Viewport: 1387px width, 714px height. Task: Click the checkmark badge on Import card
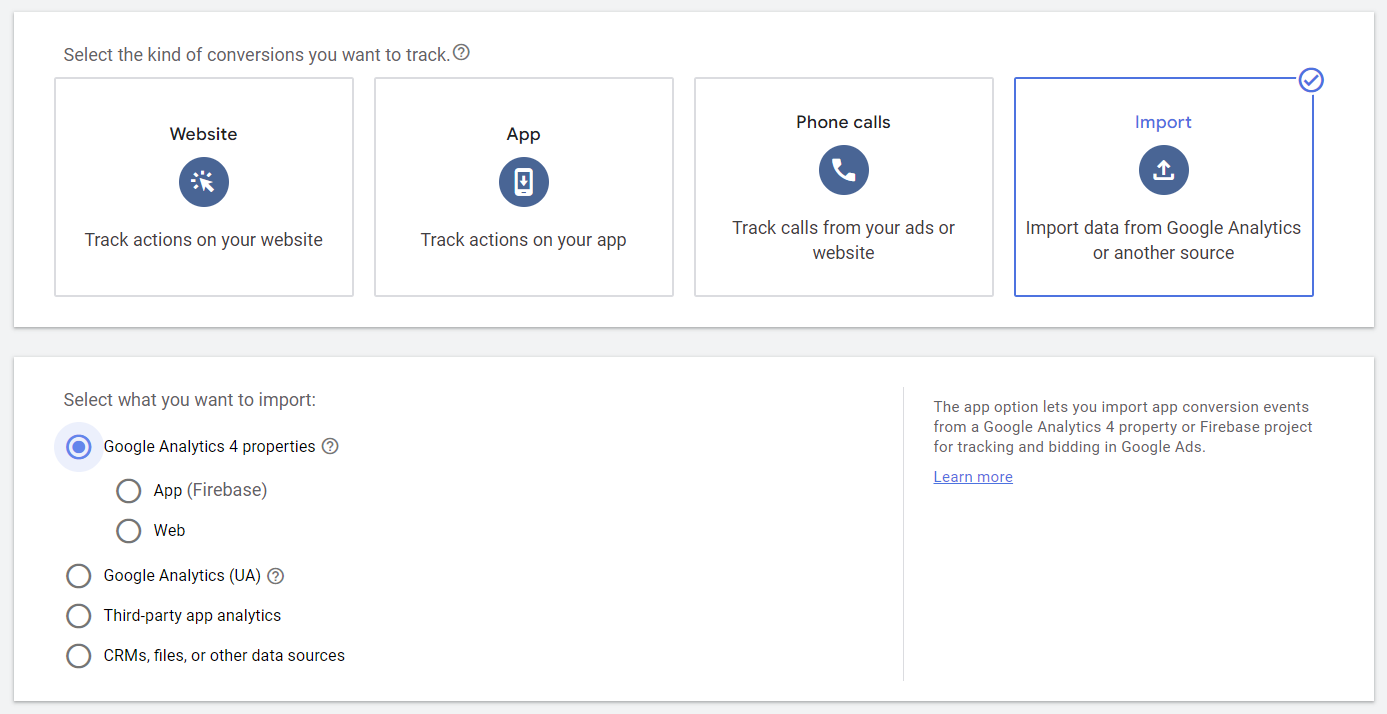pyautogui.click(x=1311, y=80)
